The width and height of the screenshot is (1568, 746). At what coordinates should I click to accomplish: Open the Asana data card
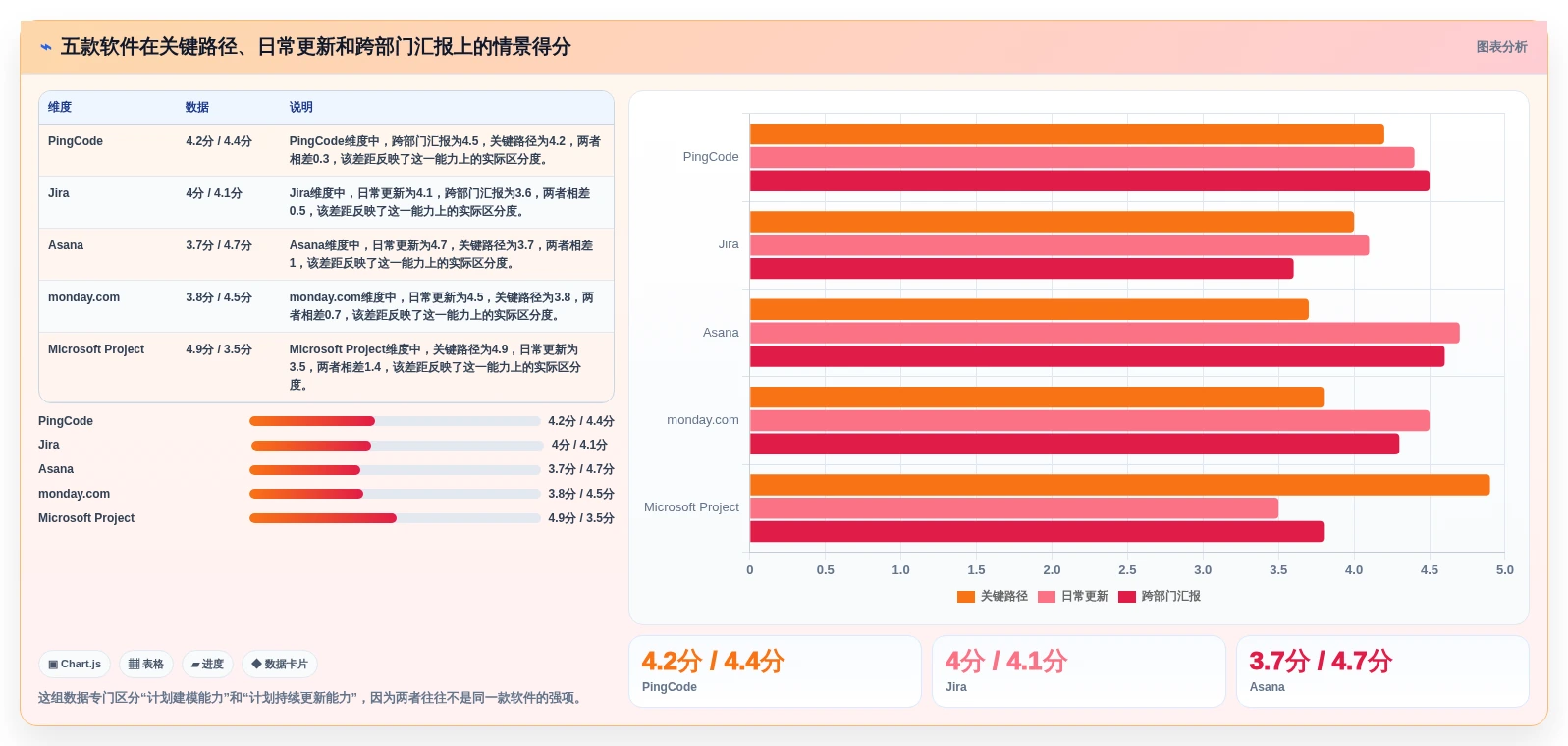1382,671
